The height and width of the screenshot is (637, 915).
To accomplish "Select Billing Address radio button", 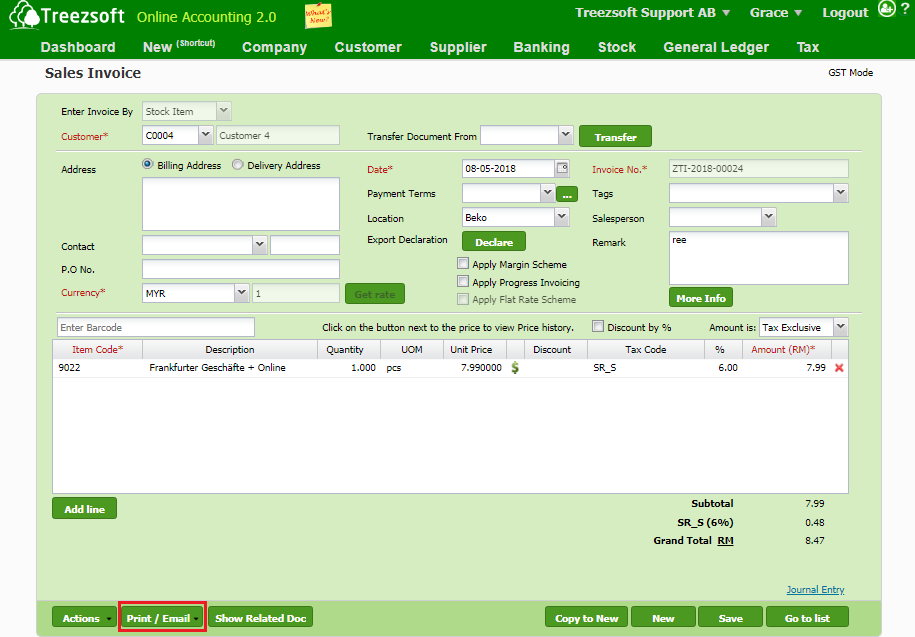I will click(148, 164).
